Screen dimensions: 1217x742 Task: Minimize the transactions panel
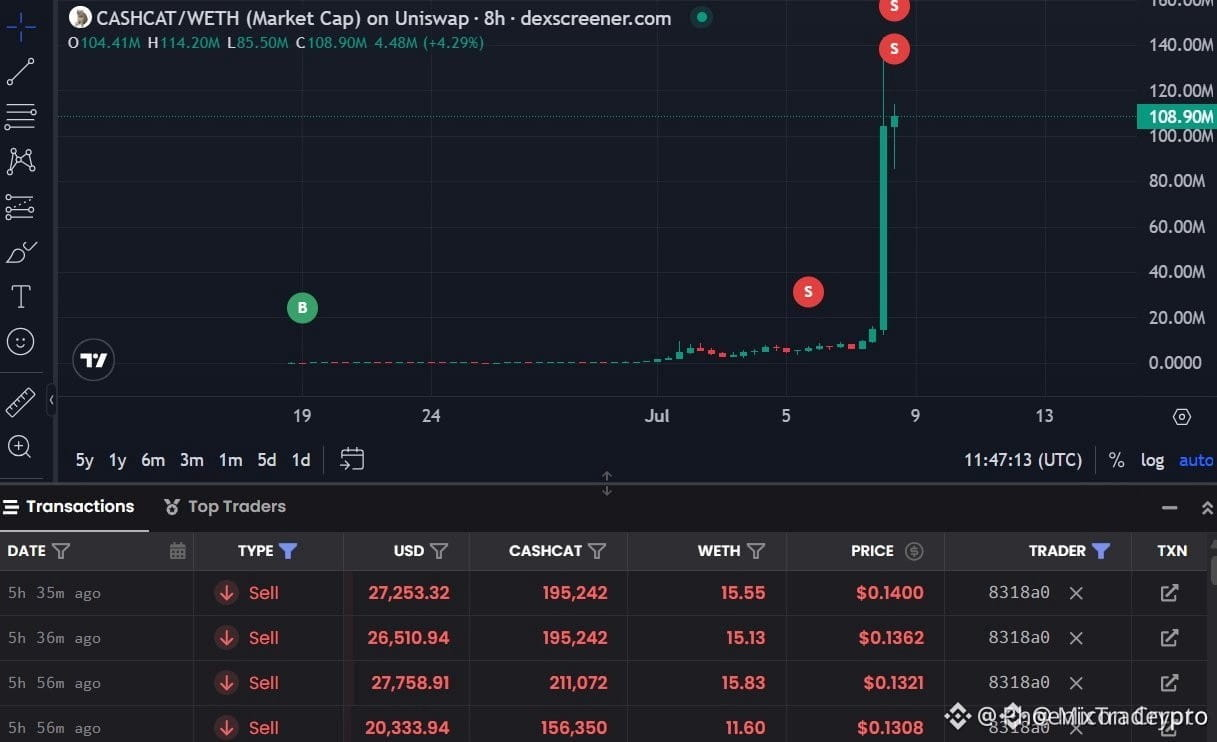point(1170,508)
